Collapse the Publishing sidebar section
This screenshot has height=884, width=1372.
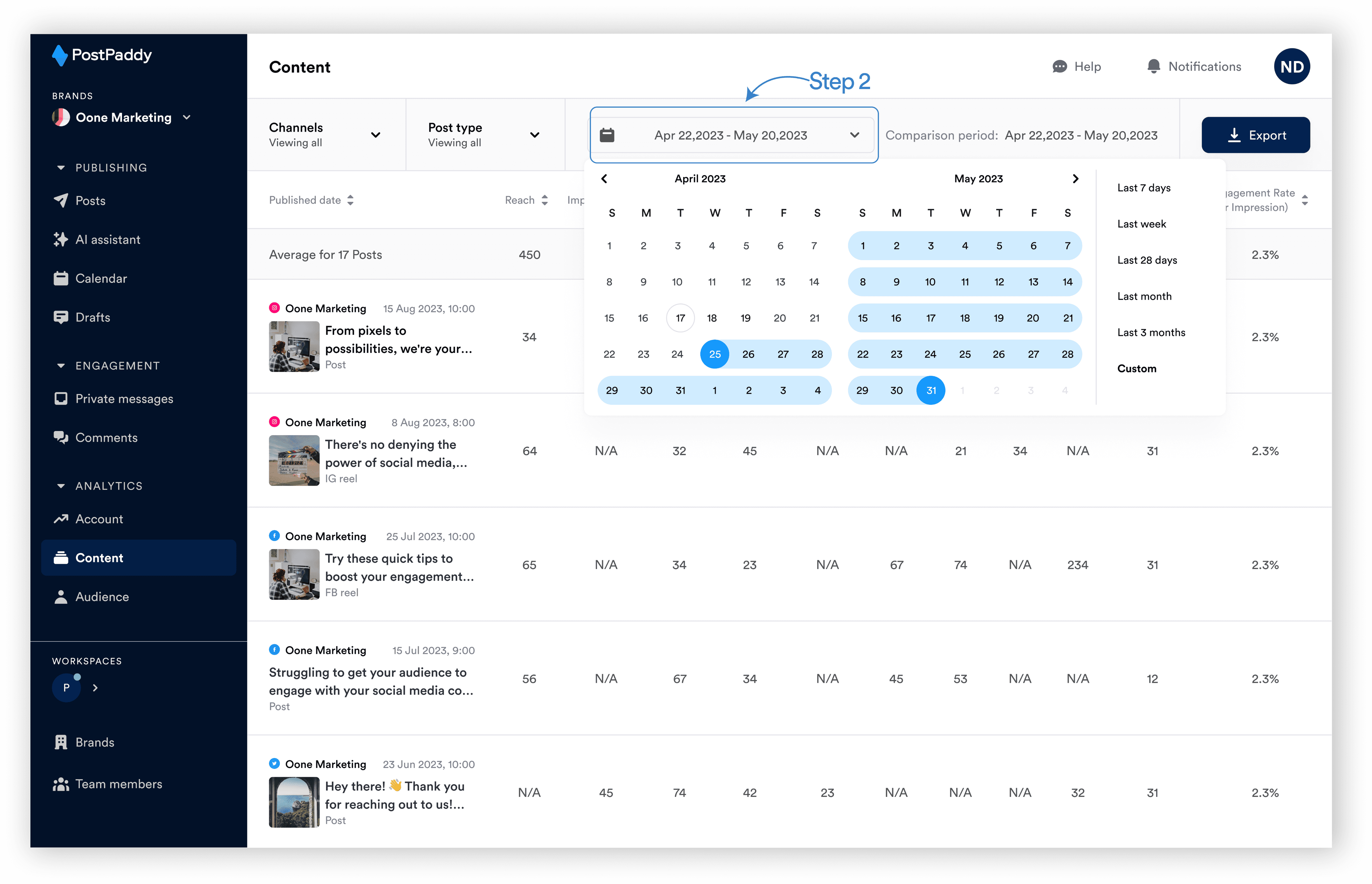(61, 168)
